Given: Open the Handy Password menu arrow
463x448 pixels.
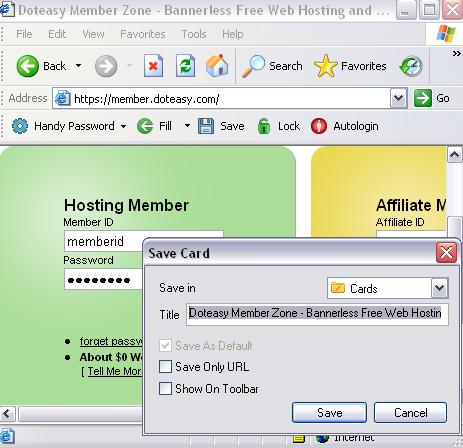Looking at the screenshot, I should [x=123, y=126].
